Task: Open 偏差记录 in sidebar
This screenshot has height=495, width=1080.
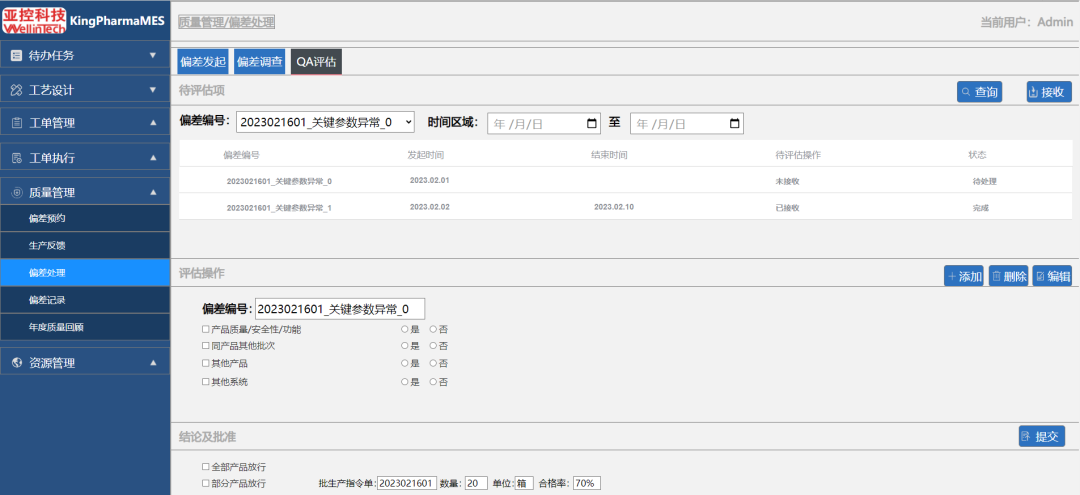Action: pos(85,300)
